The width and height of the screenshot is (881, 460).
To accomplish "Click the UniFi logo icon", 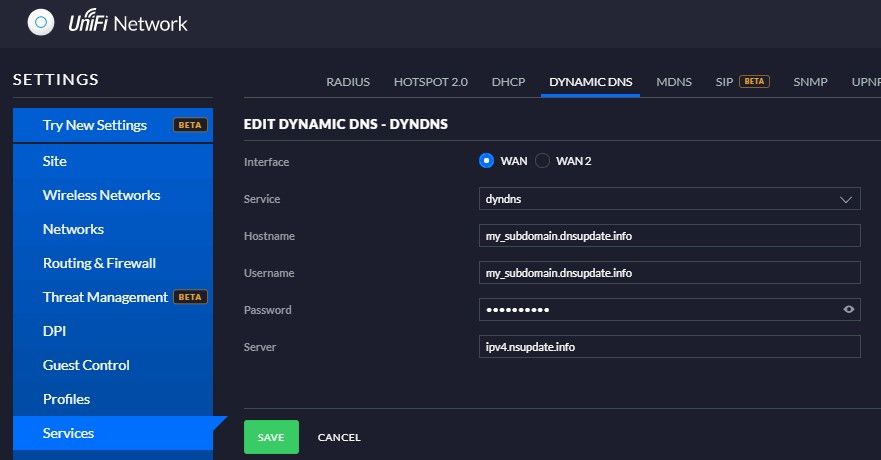I will 40,22.
